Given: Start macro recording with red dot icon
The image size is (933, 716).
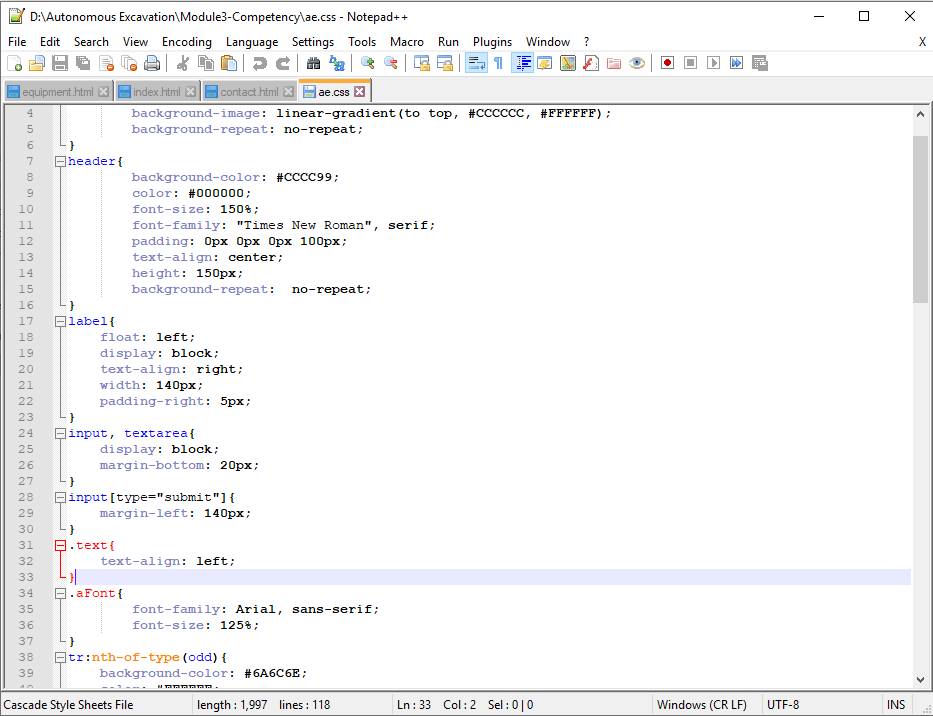Looking at the screenshot, I should click(667, 63).
